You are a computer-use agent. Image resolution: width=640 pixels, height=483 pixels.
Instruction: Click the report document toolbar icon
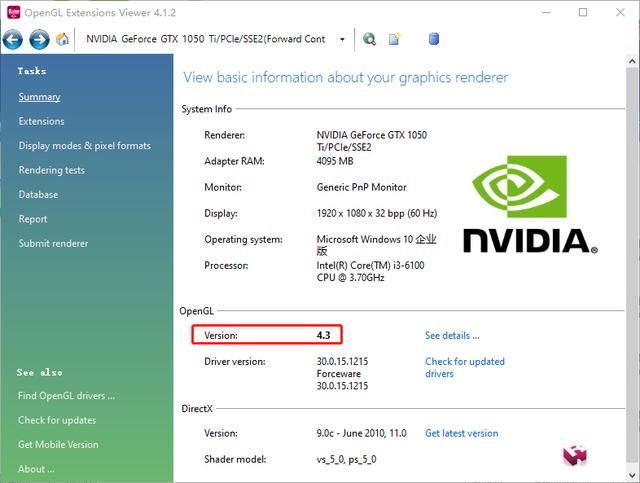pos(395,39)
